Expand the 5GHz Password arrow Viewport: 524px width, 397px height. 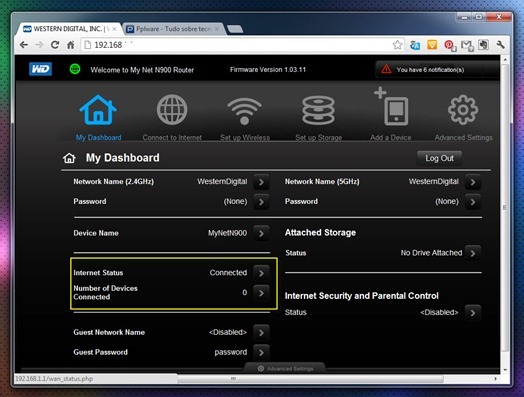(x=473, y=202)
